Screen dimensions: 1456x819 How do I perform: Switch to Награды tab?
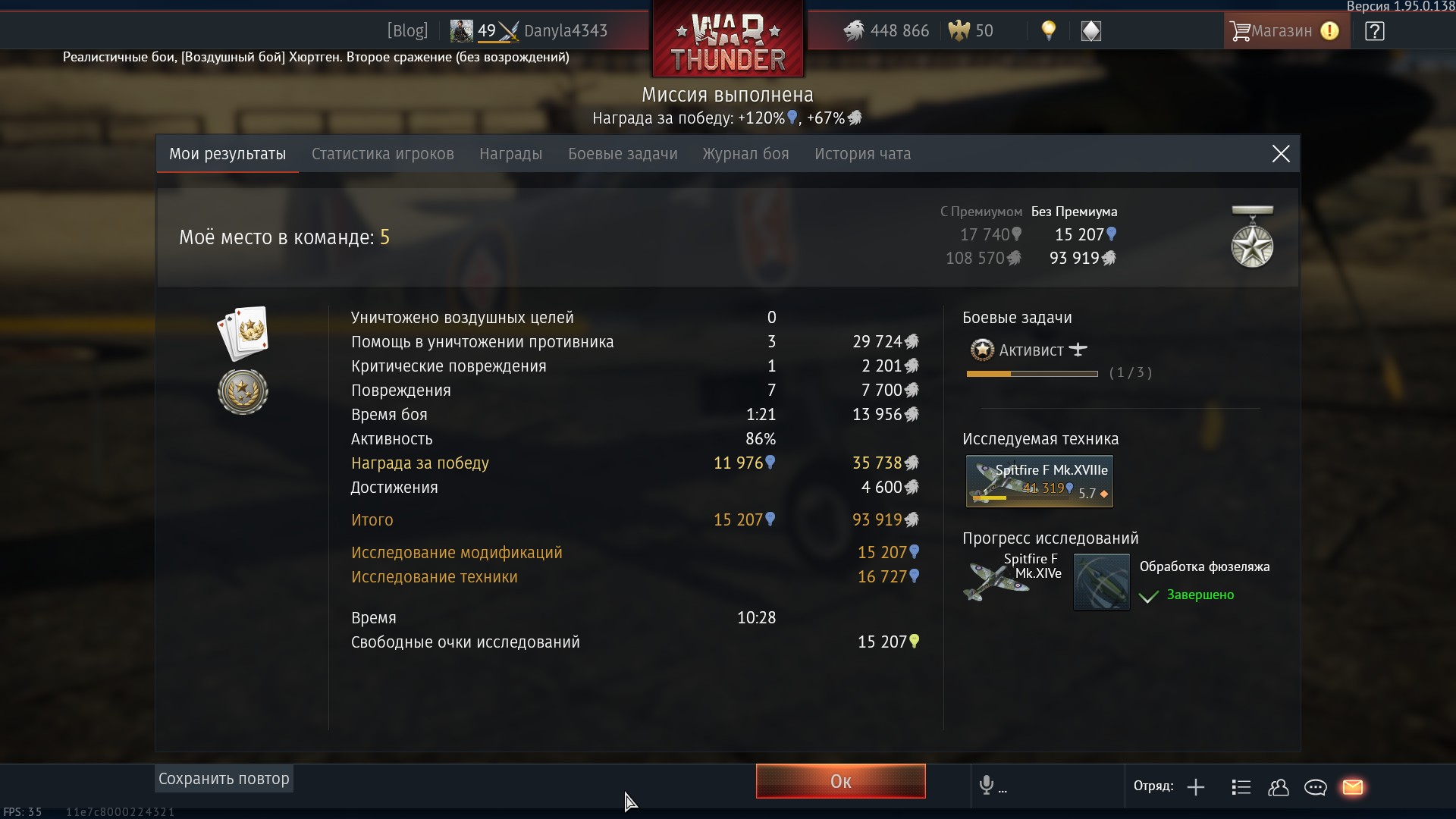click(511, 154)
